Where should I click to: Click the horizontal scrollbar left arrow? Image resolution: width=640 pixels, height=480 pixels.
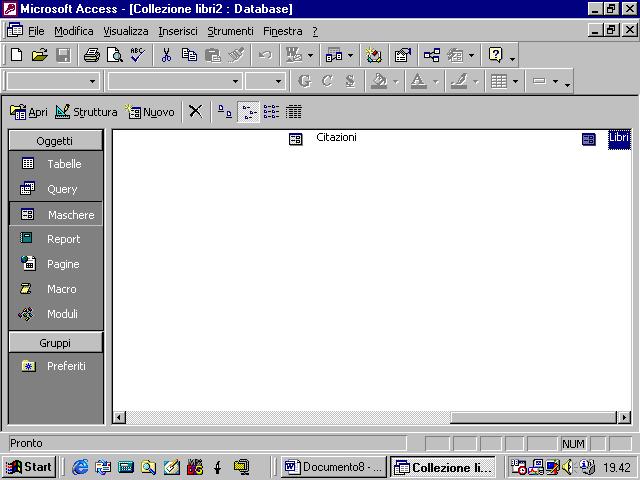[119, 417]
